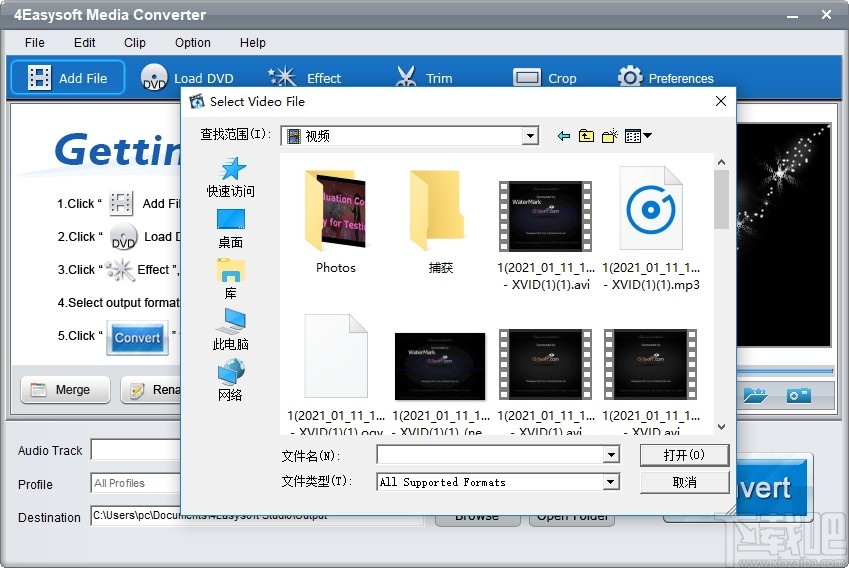Click the Convert button in Getting Started guide

(138, 338)
